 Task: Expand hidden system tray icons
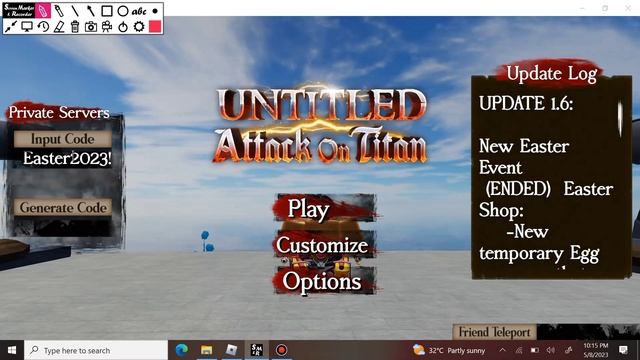coord(502,350)
